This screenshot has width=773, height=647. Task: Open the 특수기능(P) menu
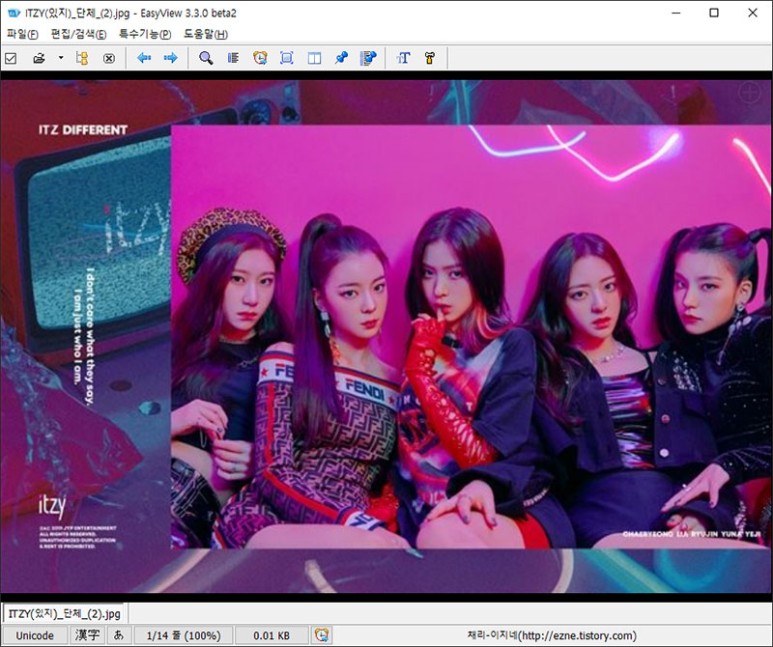145,34
